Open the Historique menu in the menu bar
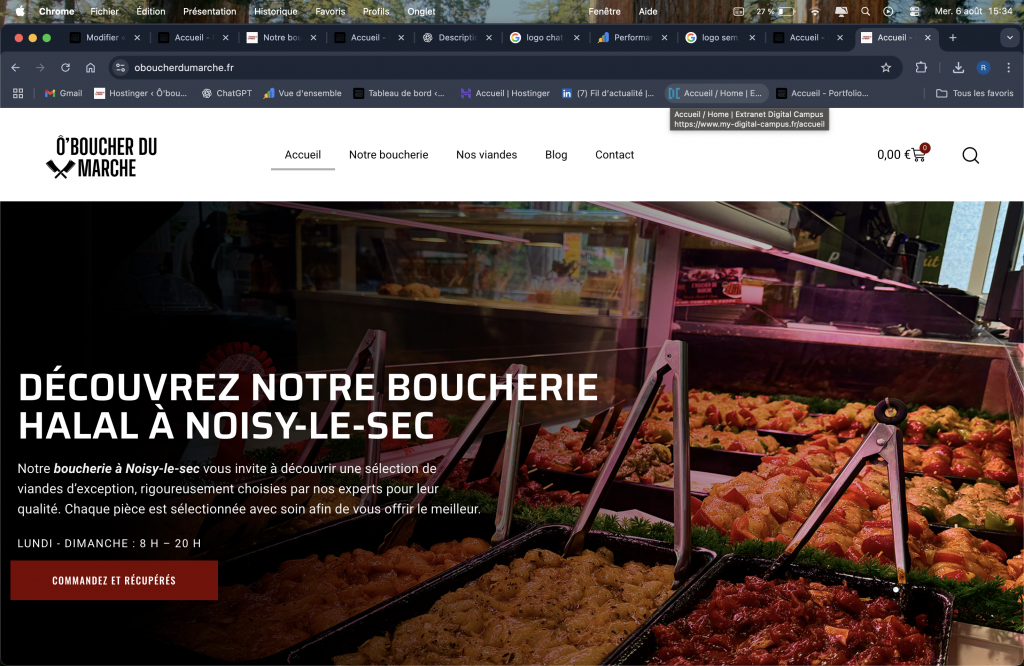 (275, 11)
